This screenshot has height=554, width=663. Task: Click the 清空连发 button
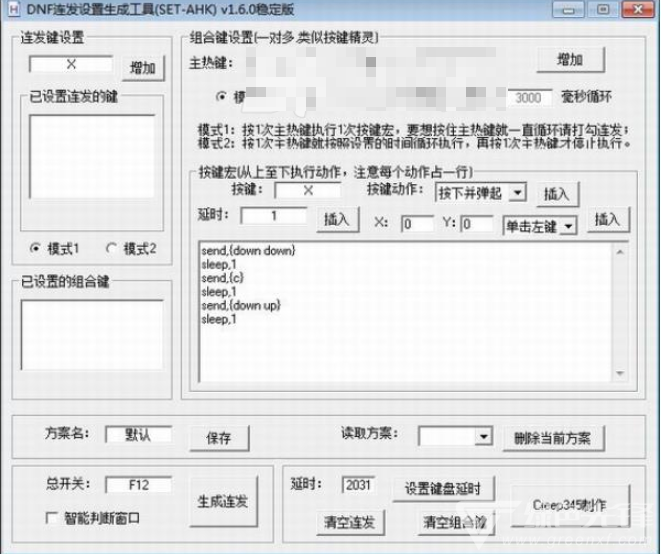350,523
